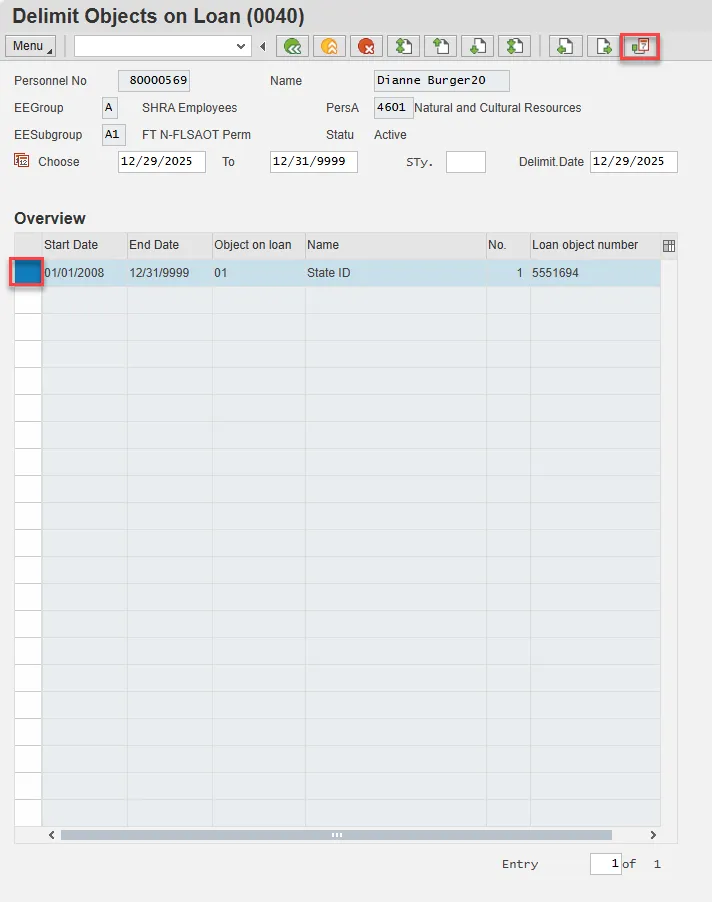Click the Name column header in Overview

point(396,245)
